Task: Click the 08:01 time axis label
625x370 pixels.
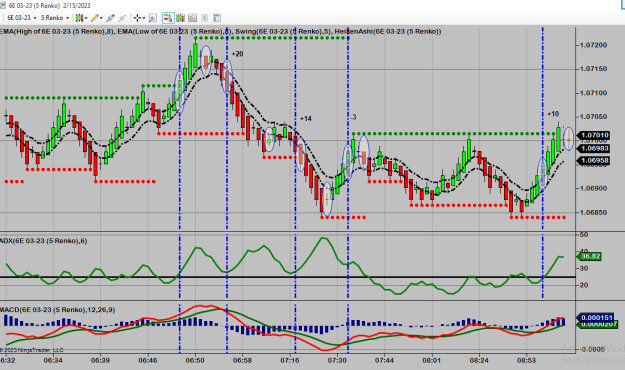Action: [432, 360]
